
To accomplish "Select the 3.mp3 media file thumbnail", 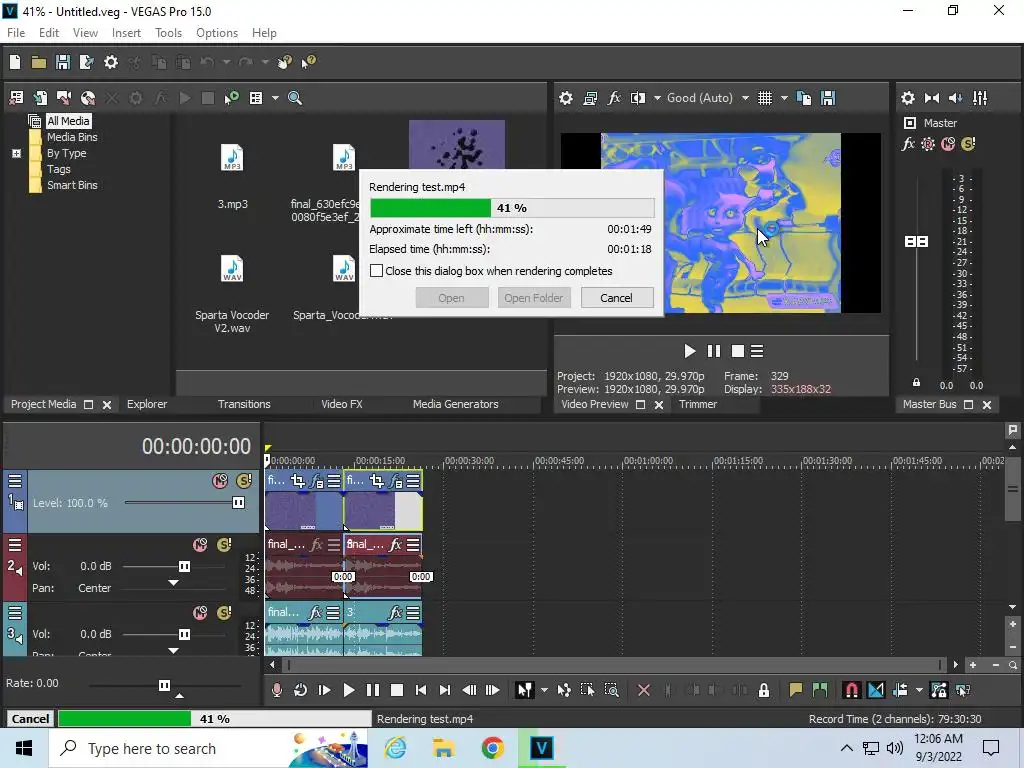I will point(232,158).
